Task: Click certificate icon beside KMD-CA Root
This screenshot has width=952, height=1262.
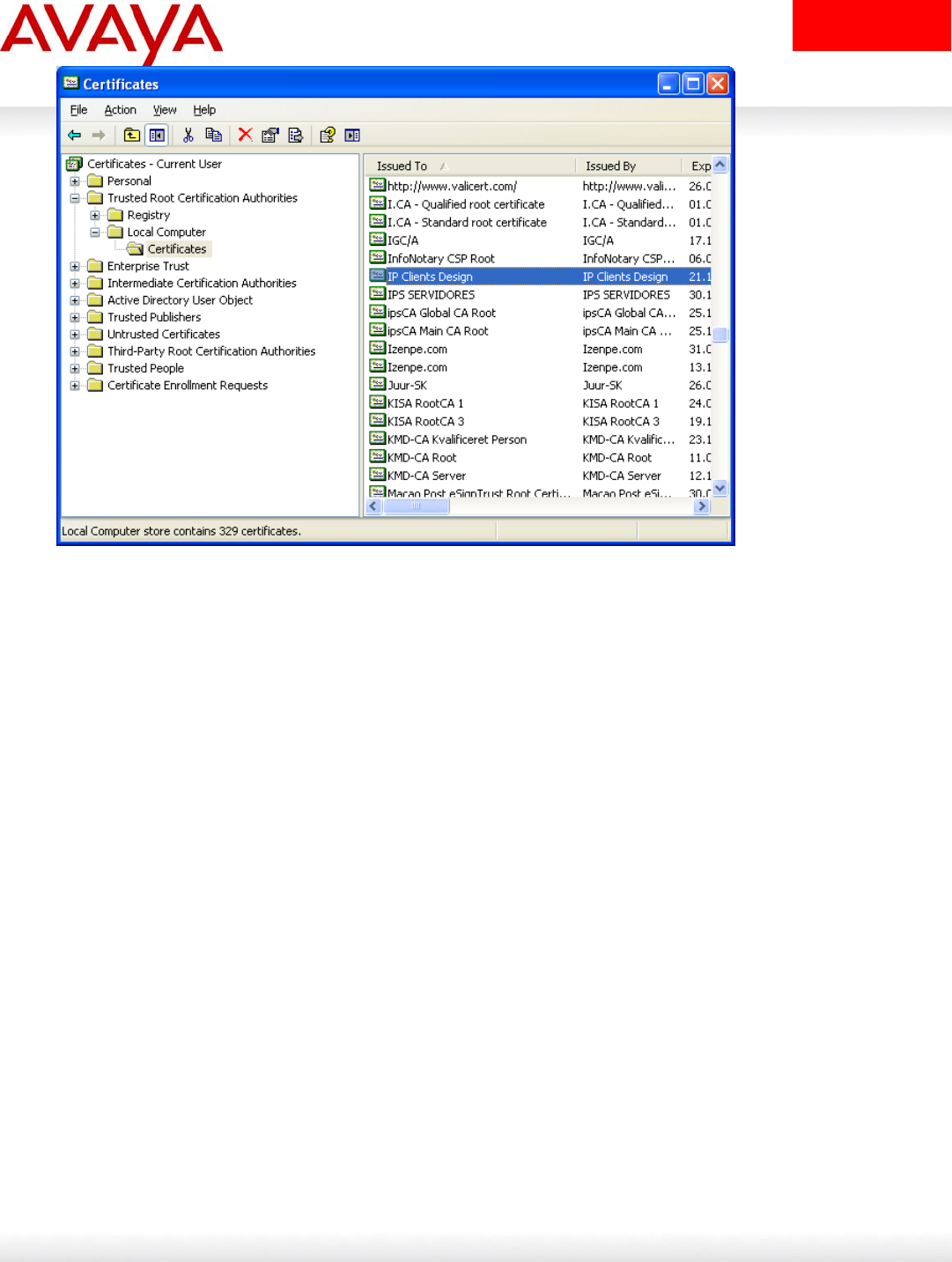Action: tap(377, 457)
